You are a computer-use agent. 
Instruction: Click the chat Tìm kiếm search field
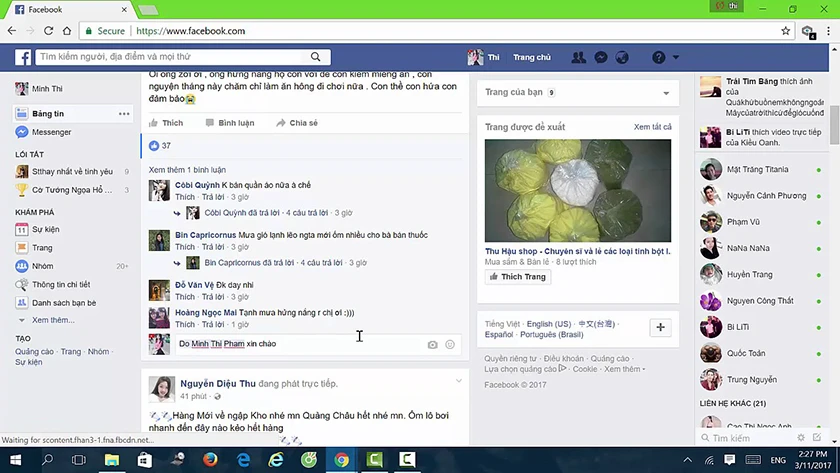[x=747, y=438]
